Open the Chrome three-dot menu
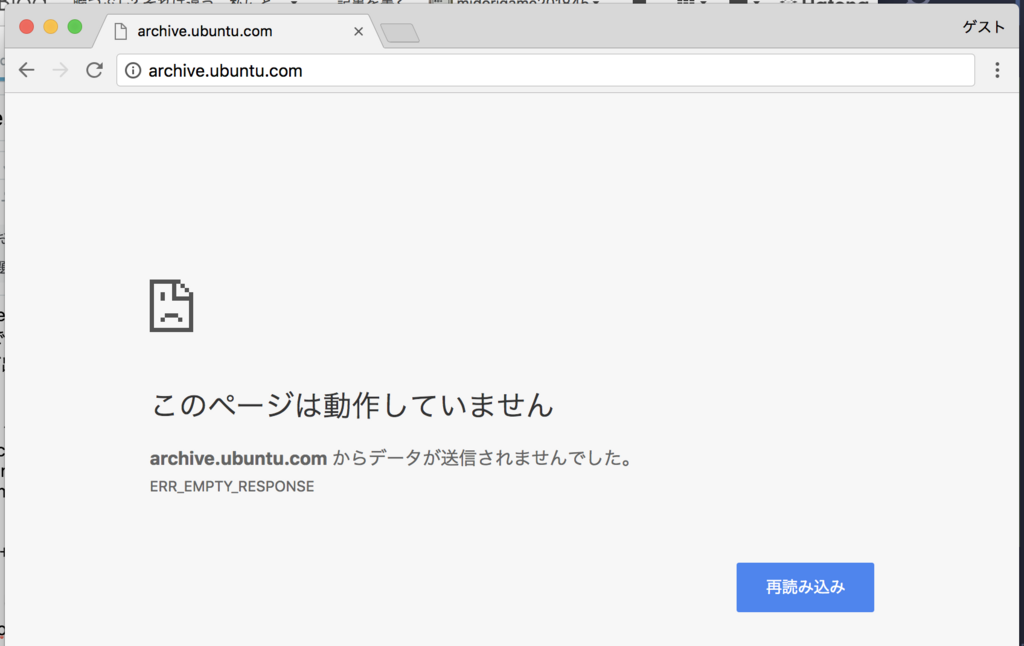The height and width of the screenshot is (646, 1024). [997, 70]
